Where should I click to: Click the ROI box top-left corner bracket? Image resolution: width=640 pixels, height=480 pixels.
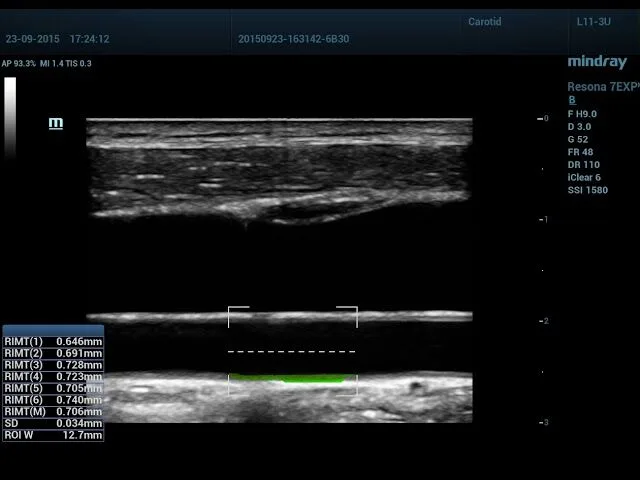coord(238,317)
